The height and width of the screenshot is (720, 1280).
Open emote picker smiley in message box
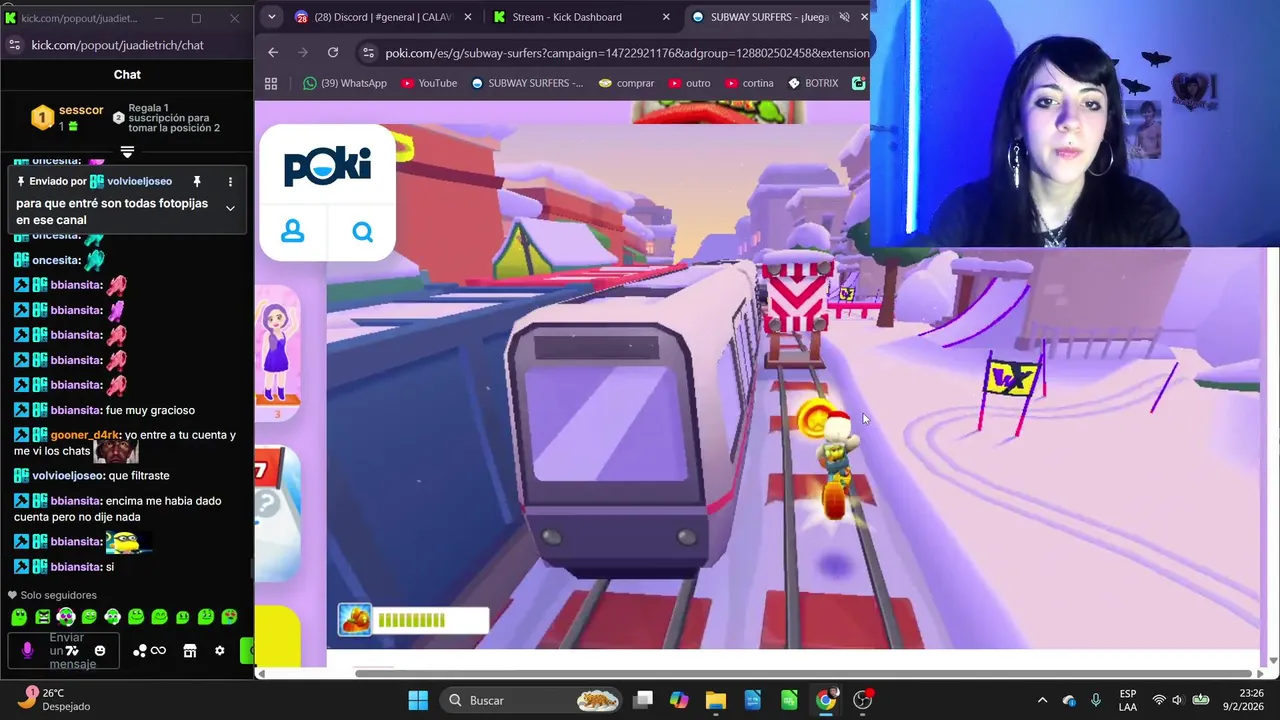click(100, 651)
